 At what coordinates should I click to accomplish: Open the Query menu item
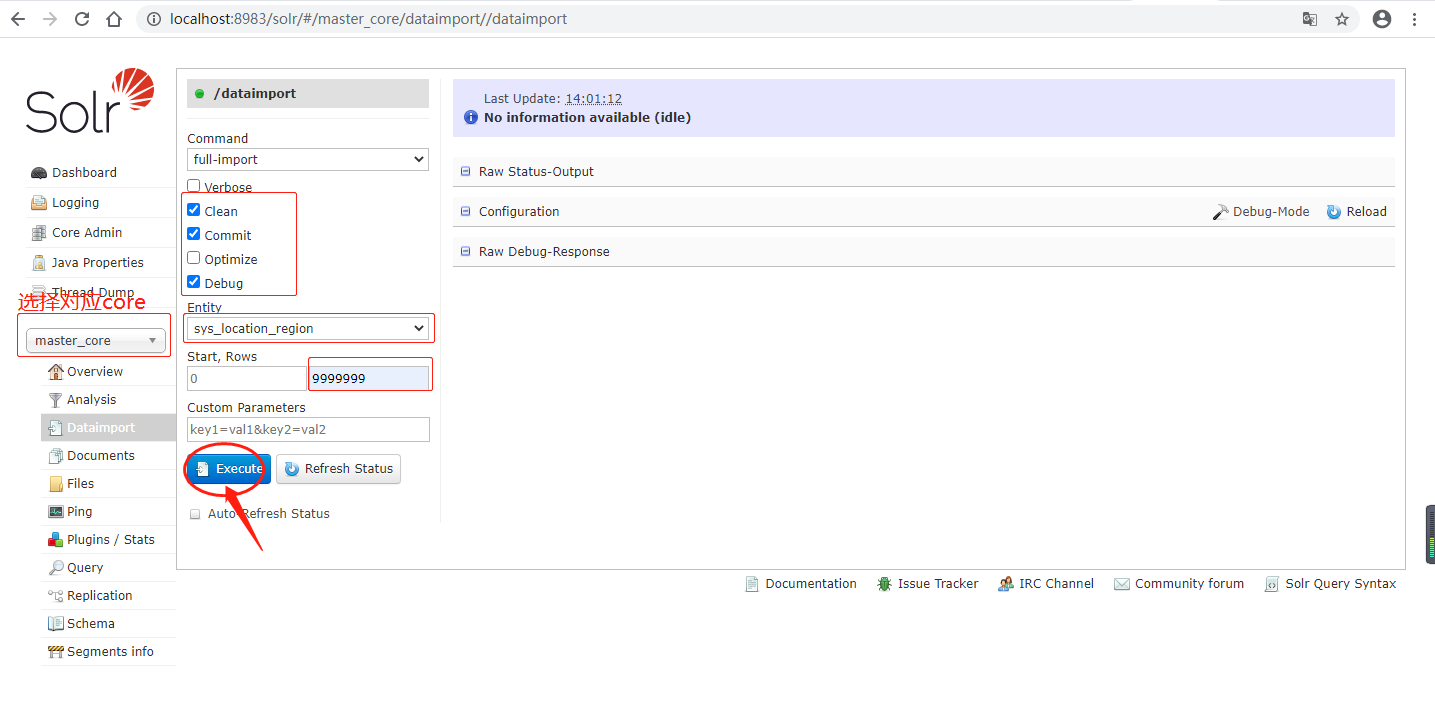(85, 567)
